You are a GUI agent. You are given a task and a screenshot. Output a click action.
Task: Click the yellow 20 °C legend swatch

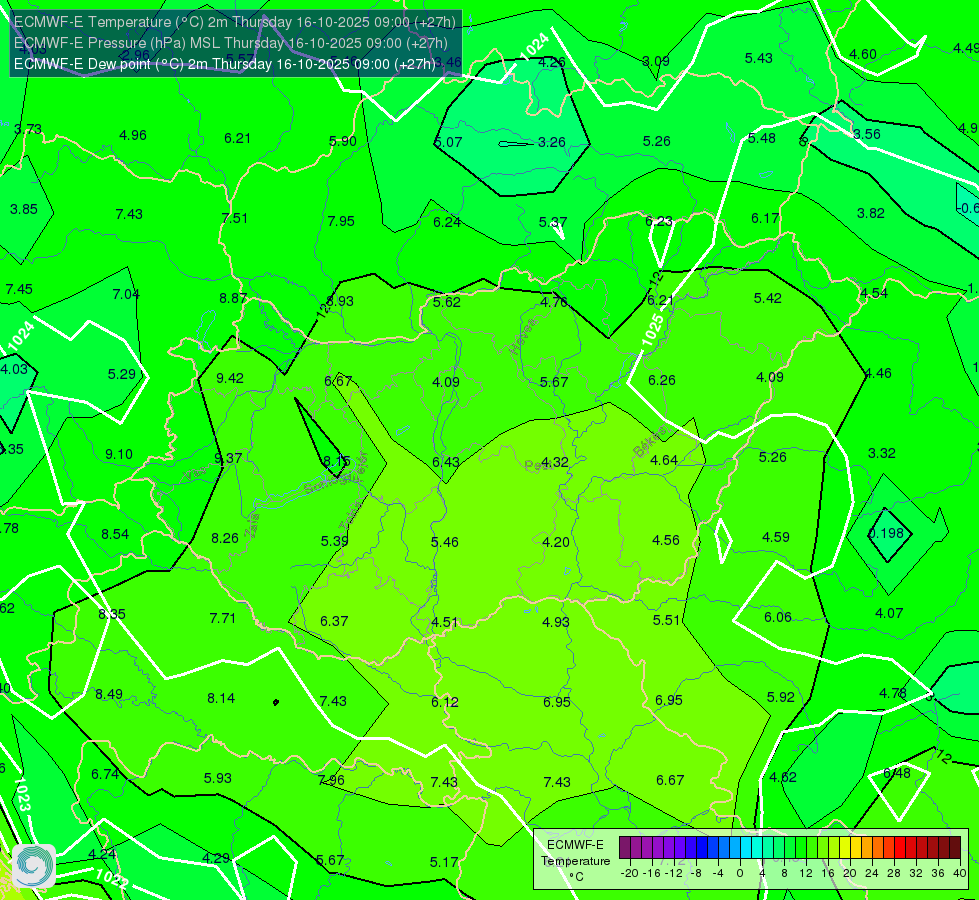click(x=845, y=848)
